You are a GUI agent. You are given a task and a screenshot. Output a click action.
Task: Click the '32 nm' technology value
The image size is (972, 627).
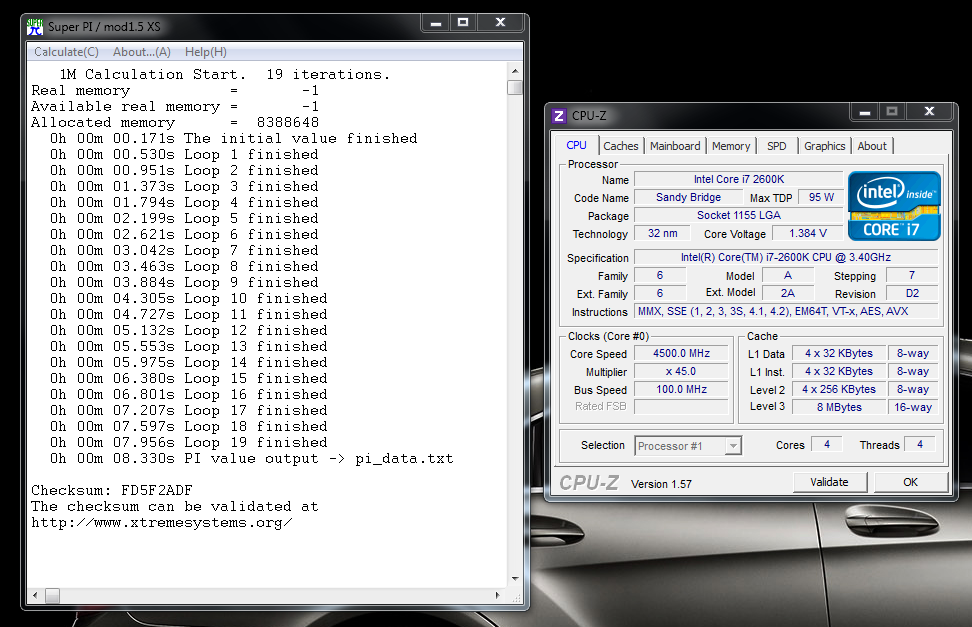click(663, 233)
